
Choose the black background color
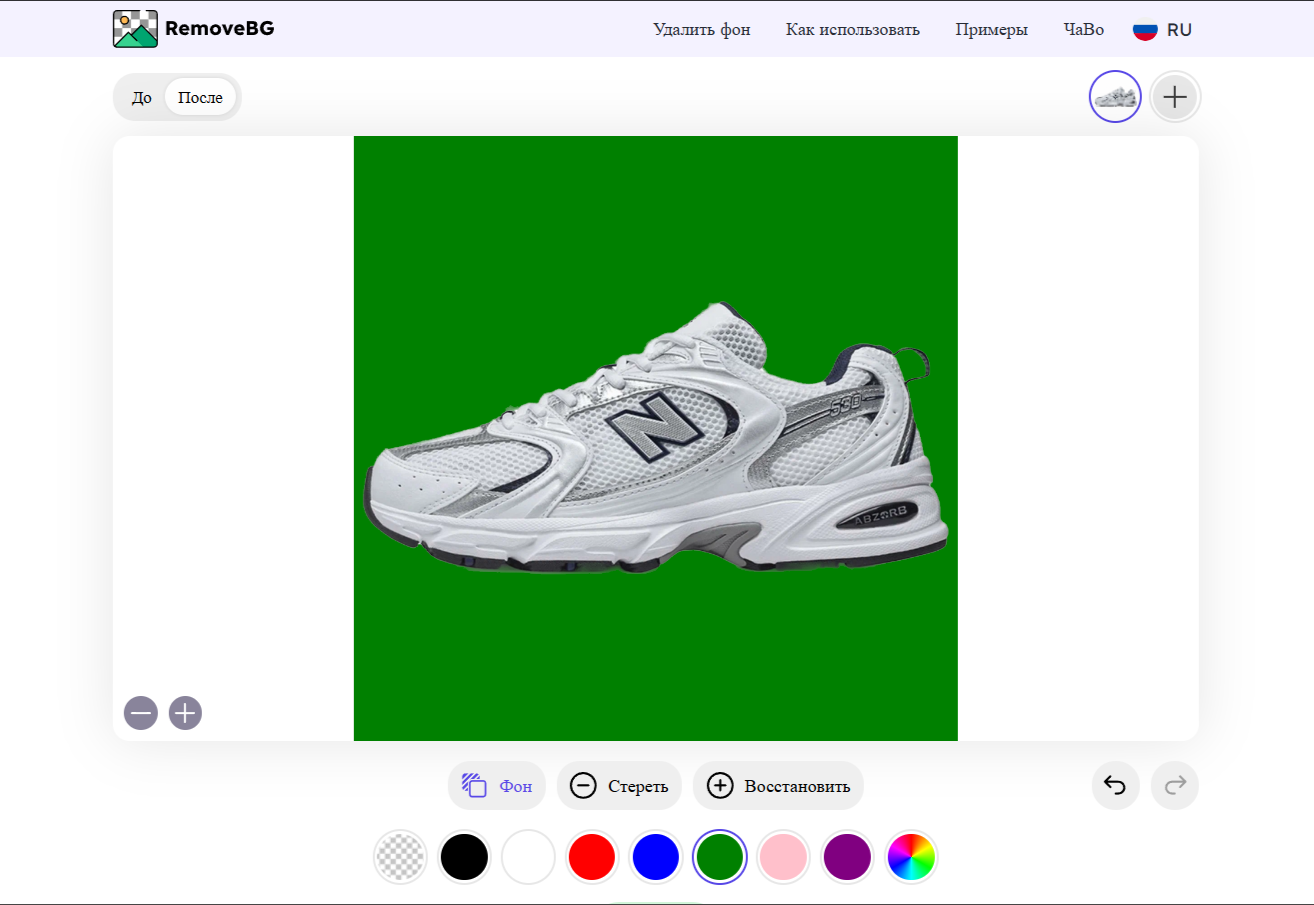[x=464, y=857]
